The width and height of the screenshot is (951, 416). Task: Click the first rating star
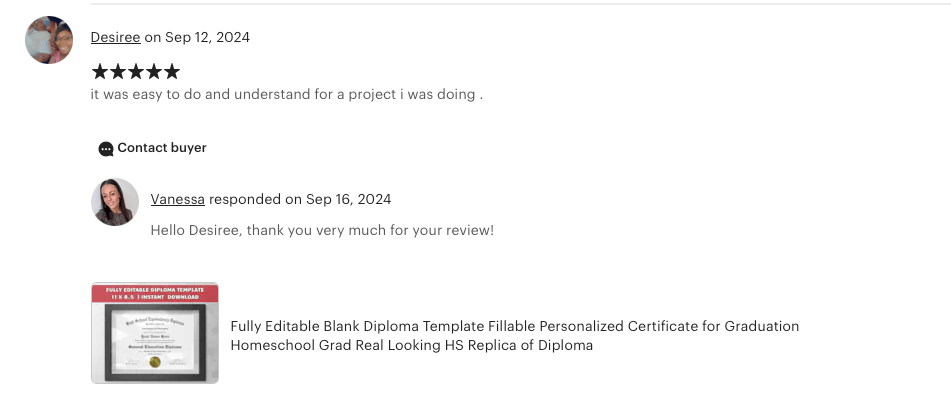(99, 72)
